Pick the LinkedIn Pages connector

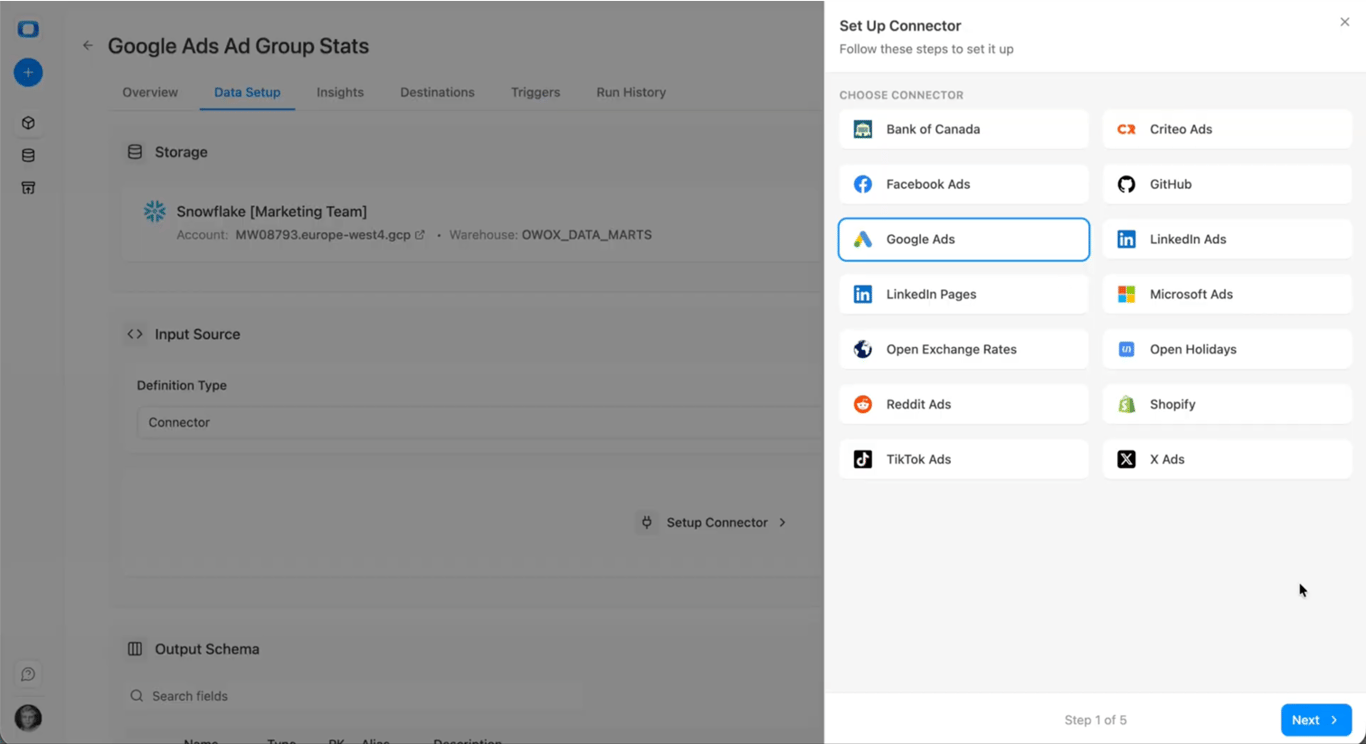pyautogui.click(x=964, y=294)
